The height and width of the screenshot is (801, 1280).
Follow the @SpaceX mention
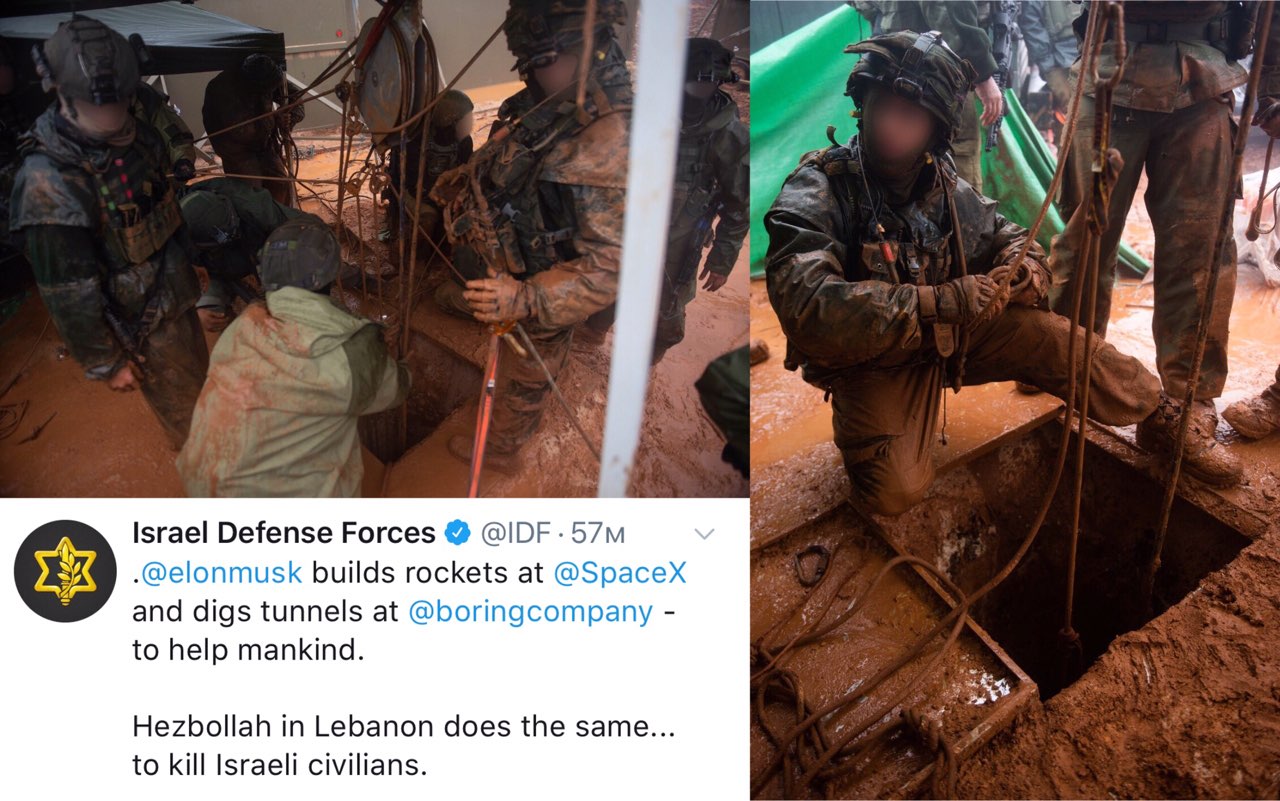click(620, 573)
